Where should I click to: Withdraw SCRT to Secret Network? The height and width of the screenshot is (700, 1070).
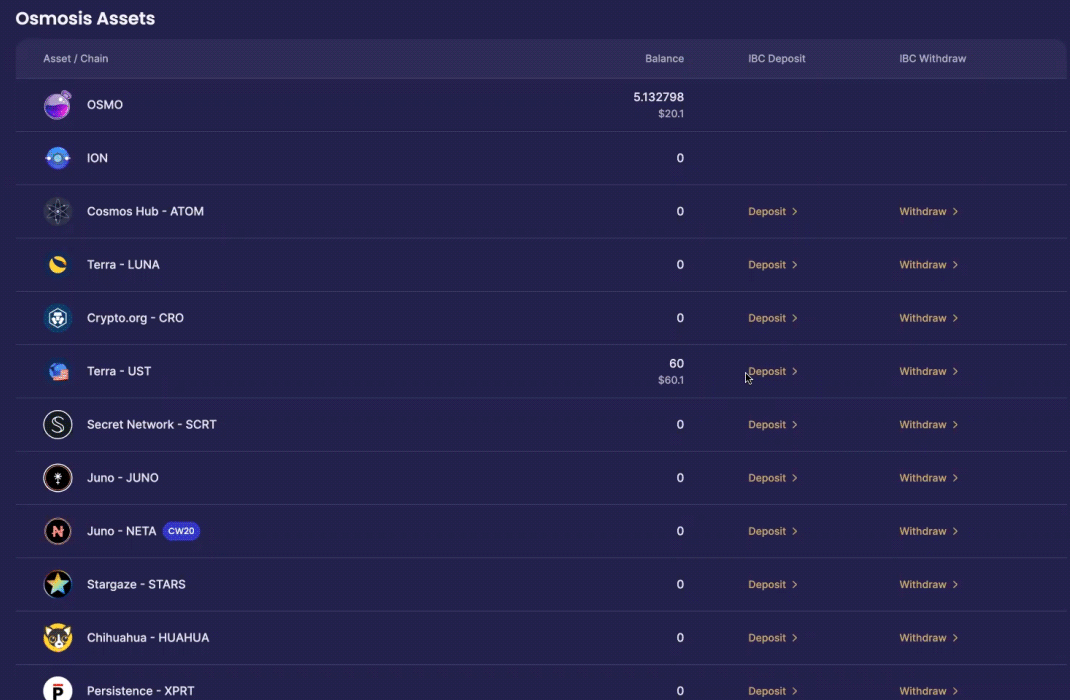(929, 424)
